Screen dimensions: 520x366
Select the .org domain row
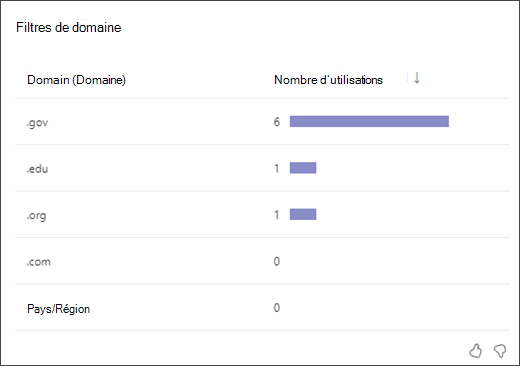click(262, 214)
